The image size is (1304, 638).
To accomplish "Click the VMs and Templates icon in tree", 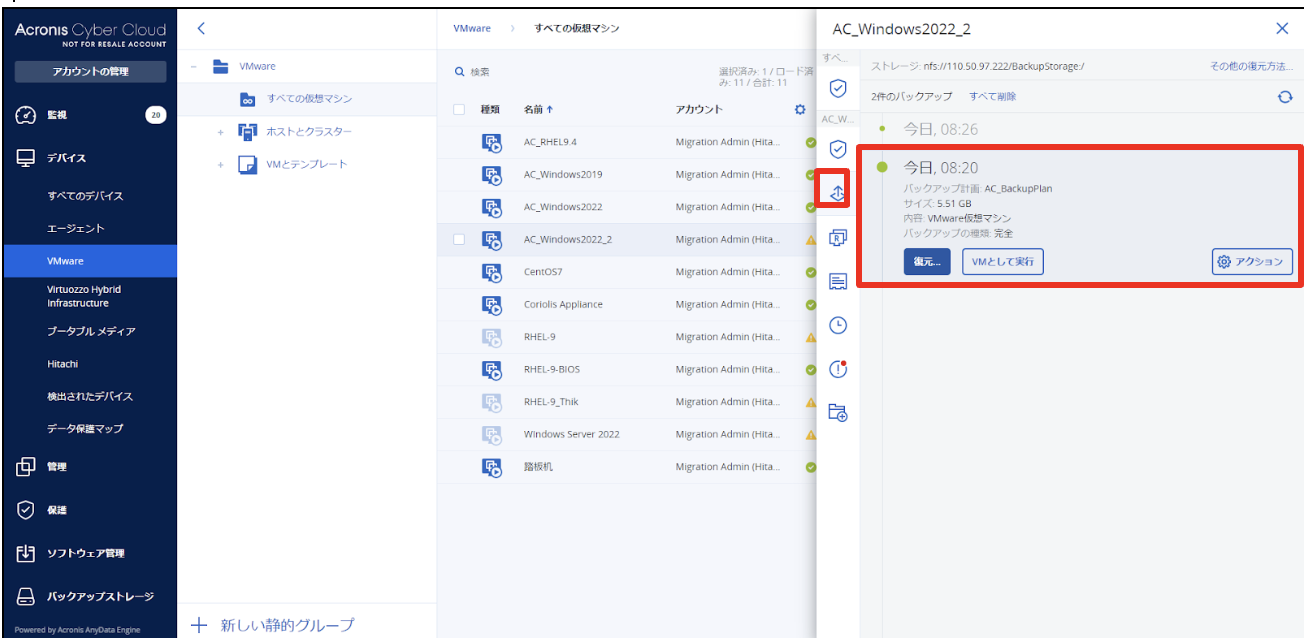I will tap(247, 164).
